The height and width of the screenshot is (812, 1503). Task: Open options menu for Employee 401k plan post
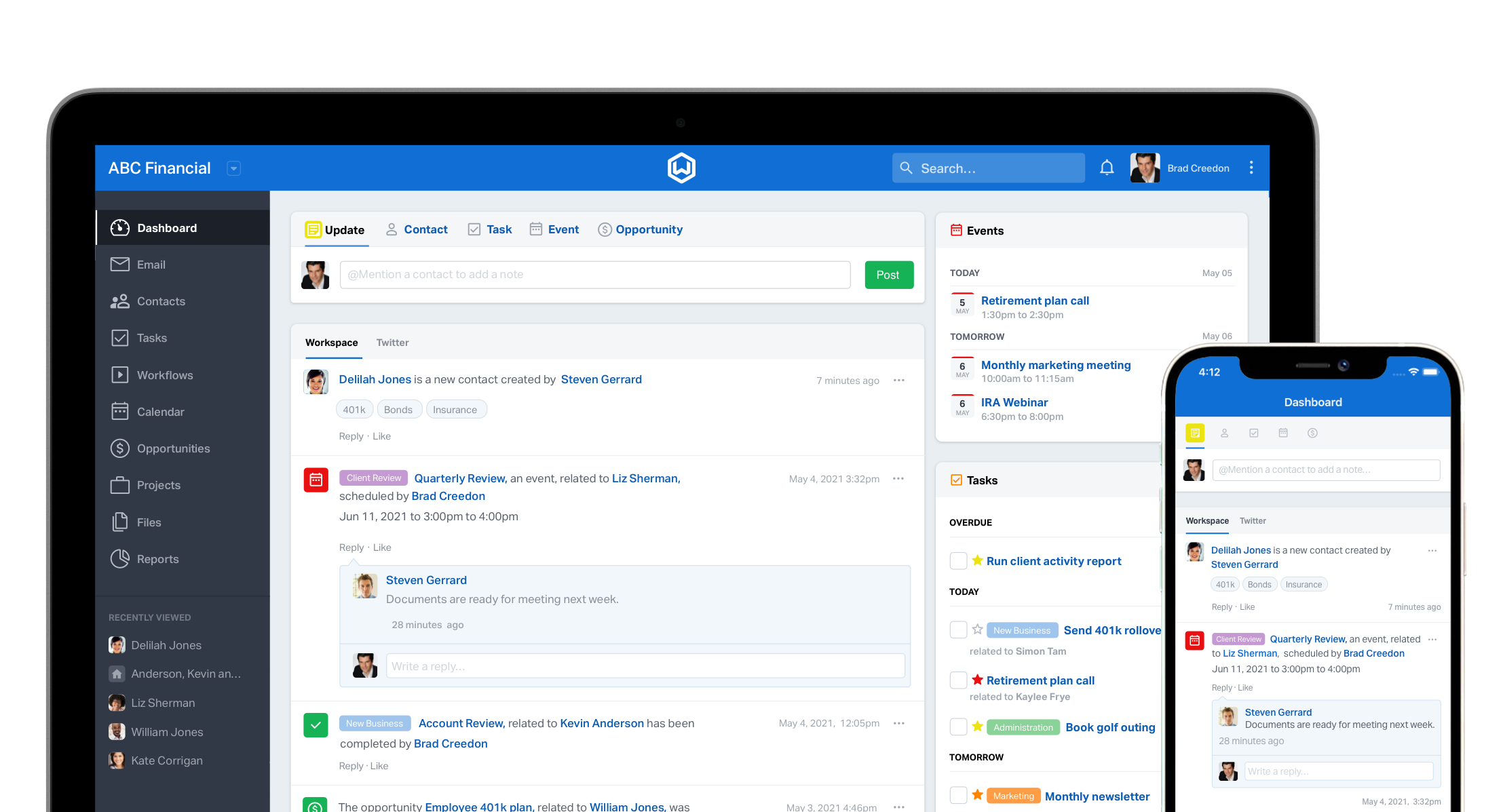[899, 807]
